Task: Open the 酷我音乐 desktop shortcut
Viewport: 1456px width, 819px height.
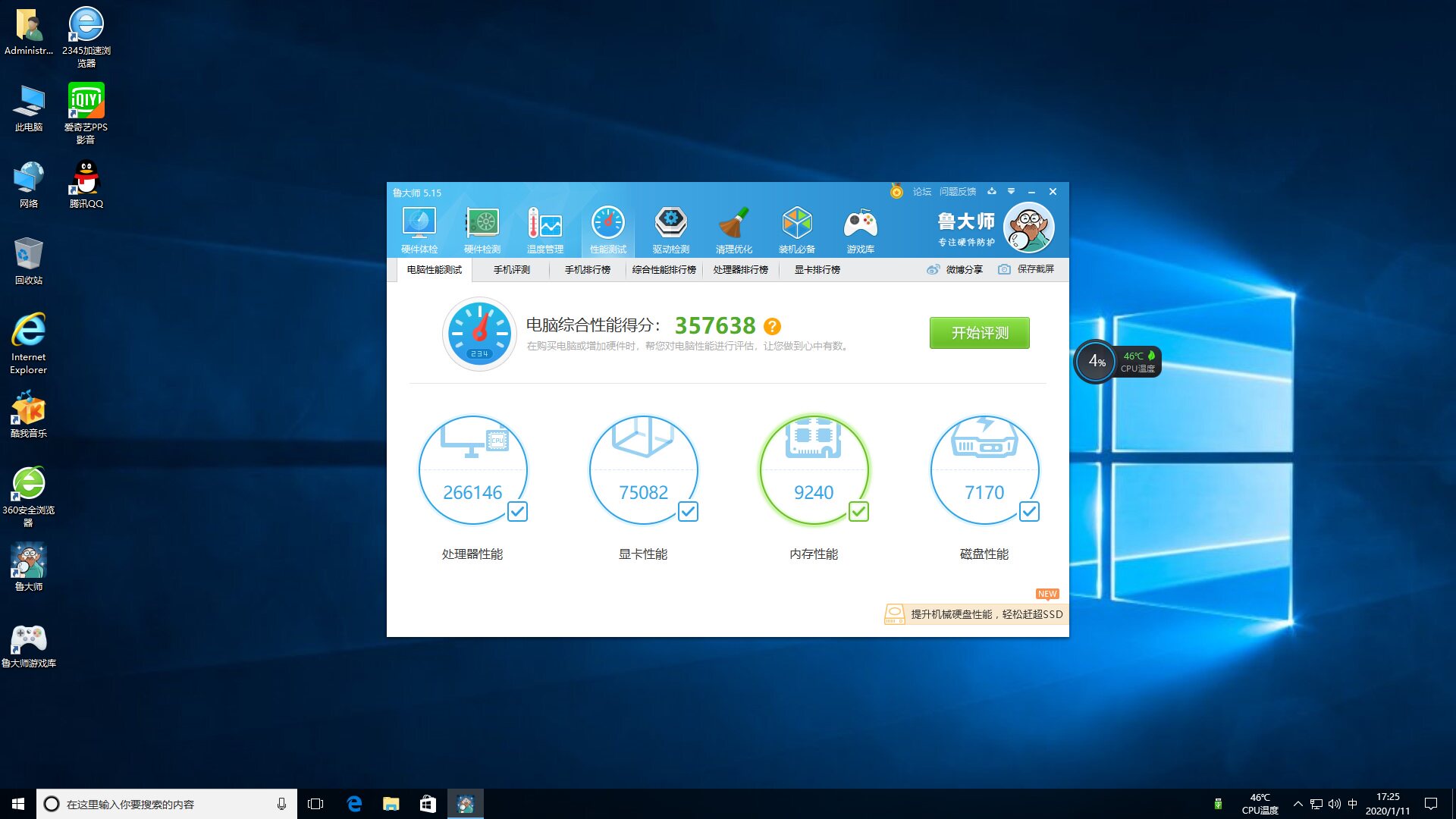Action: point(29,414)
